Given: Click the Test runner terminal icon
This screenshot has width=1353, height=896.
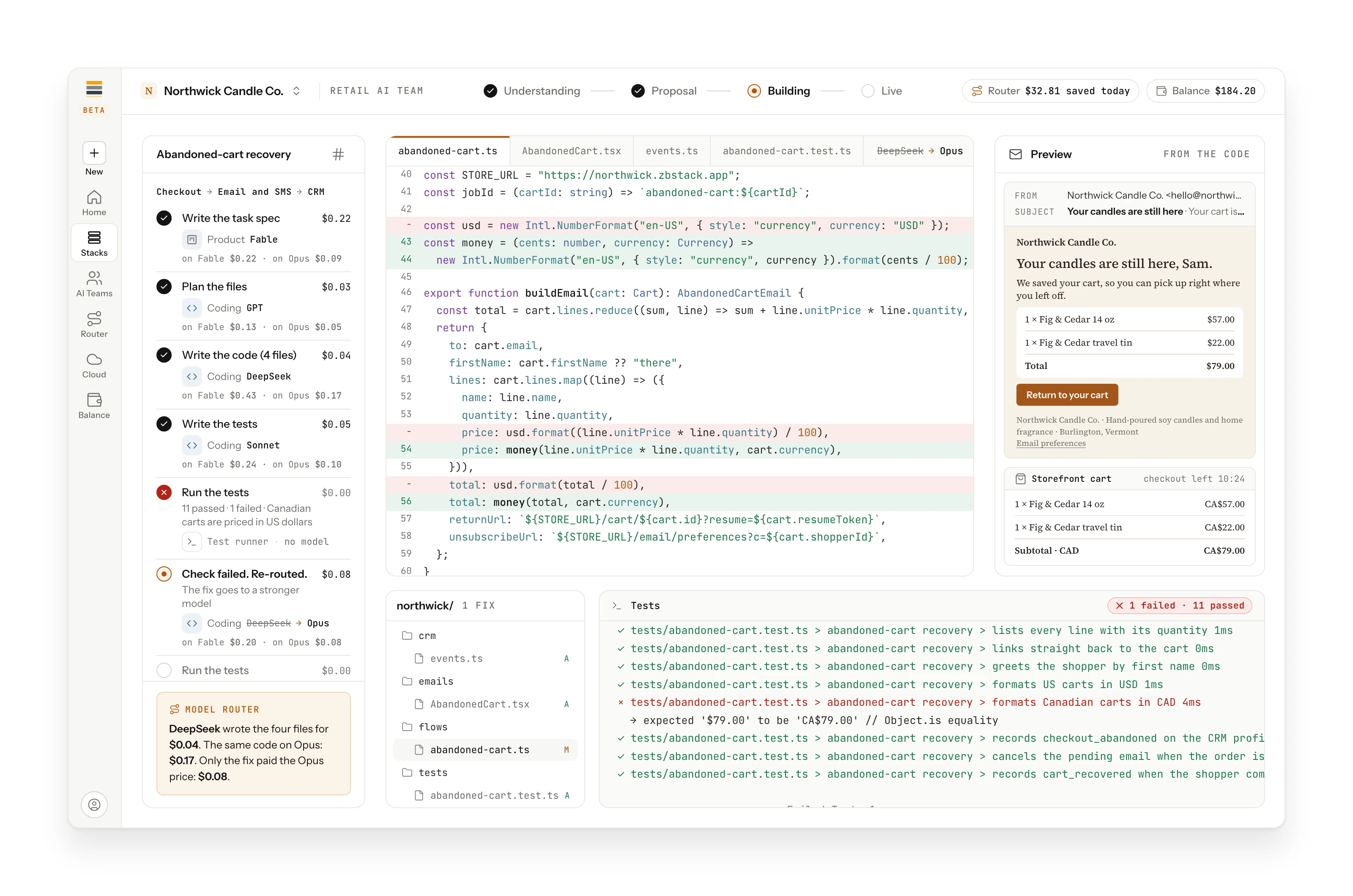Looking at the screenshot, I should pos(192,541).
